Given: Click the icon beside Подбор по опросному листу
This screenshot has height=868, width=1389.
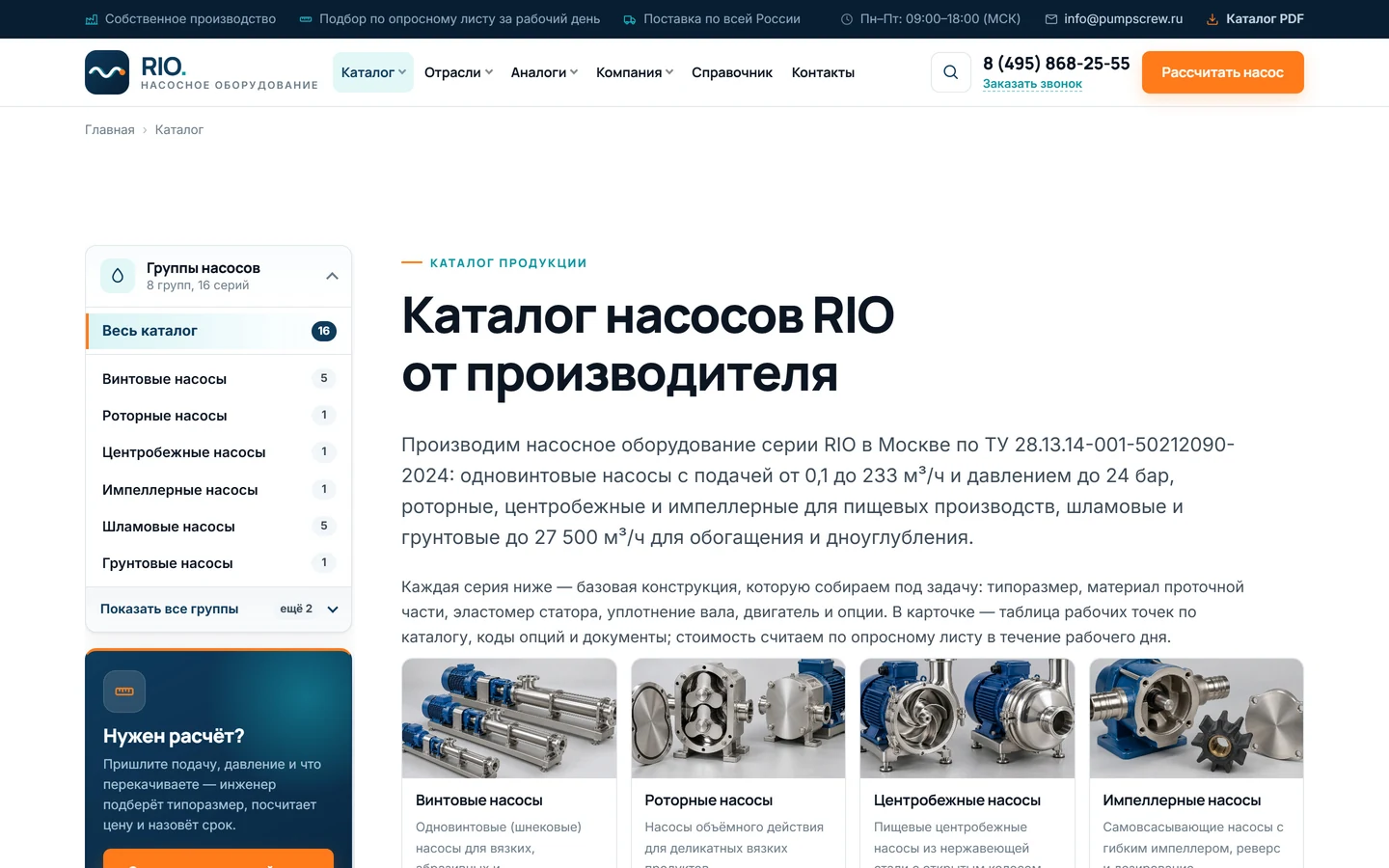Looking at the screenshot, I should pyautogui.click(x=306, y=19).
